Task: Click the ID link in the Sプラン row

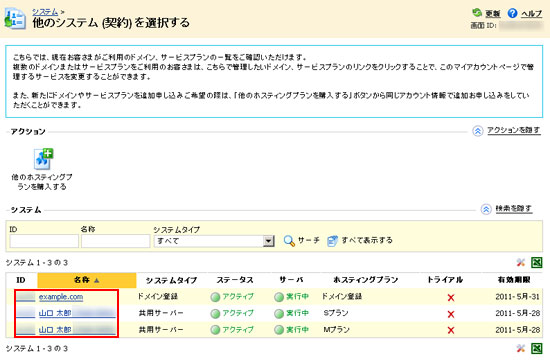Action: 26,313
